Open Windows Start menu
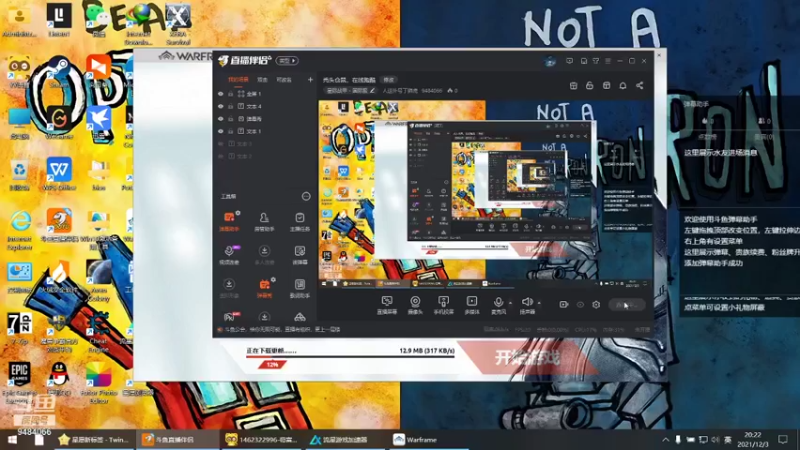 pyautogui.click(x=12, y=440)
